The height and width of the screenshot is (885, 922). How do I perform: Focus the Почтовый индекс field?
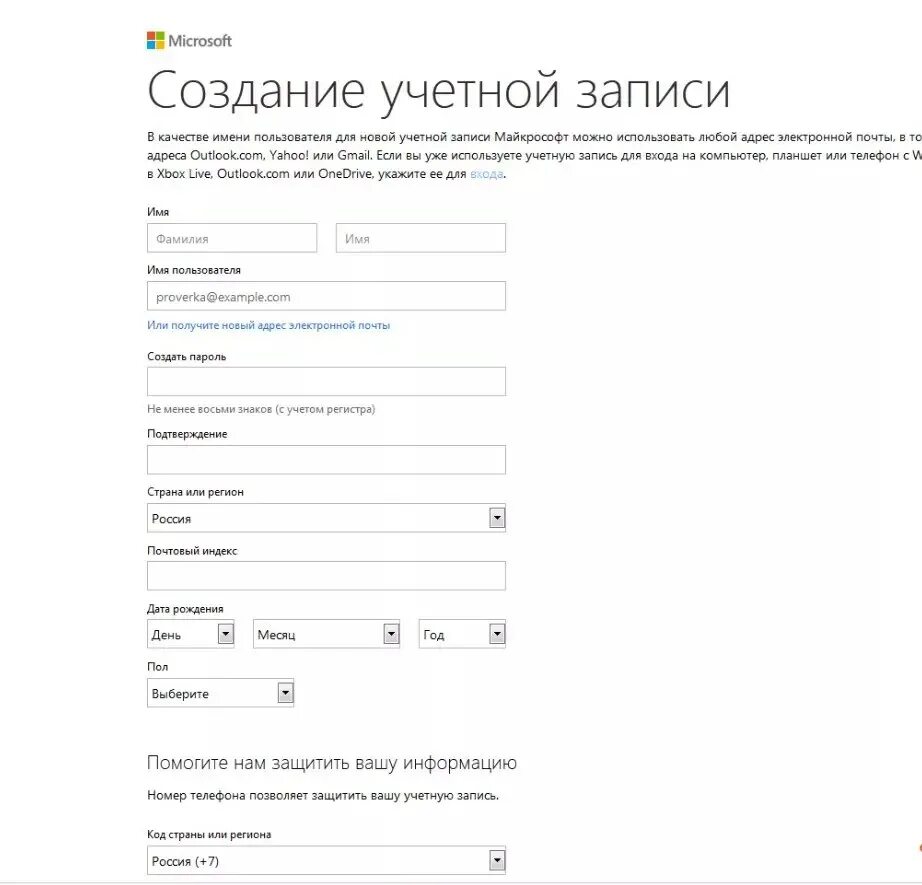(326, 576)
